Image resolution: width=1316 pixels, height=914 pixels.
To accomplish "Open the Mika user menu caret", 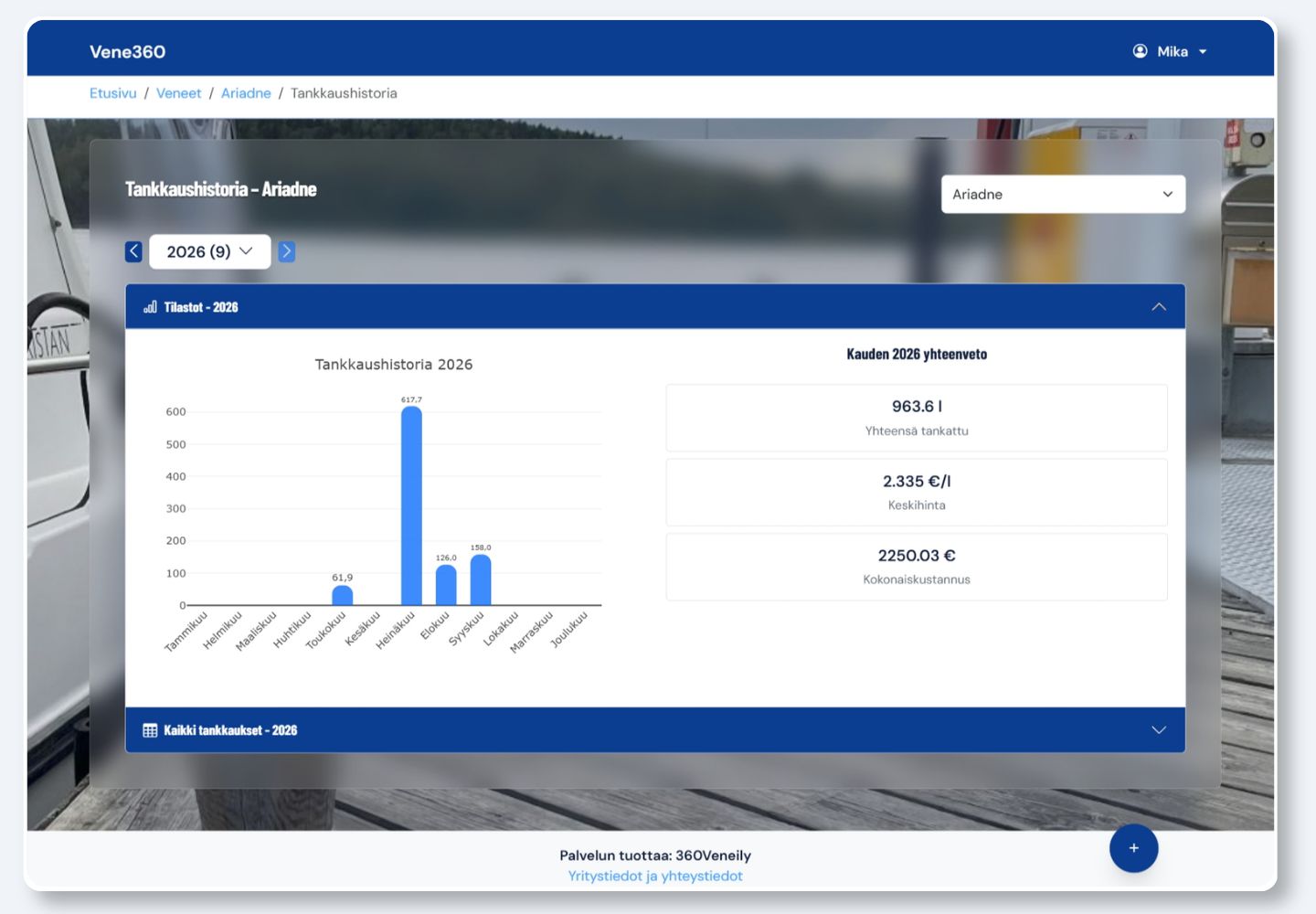I will 1203,52.
